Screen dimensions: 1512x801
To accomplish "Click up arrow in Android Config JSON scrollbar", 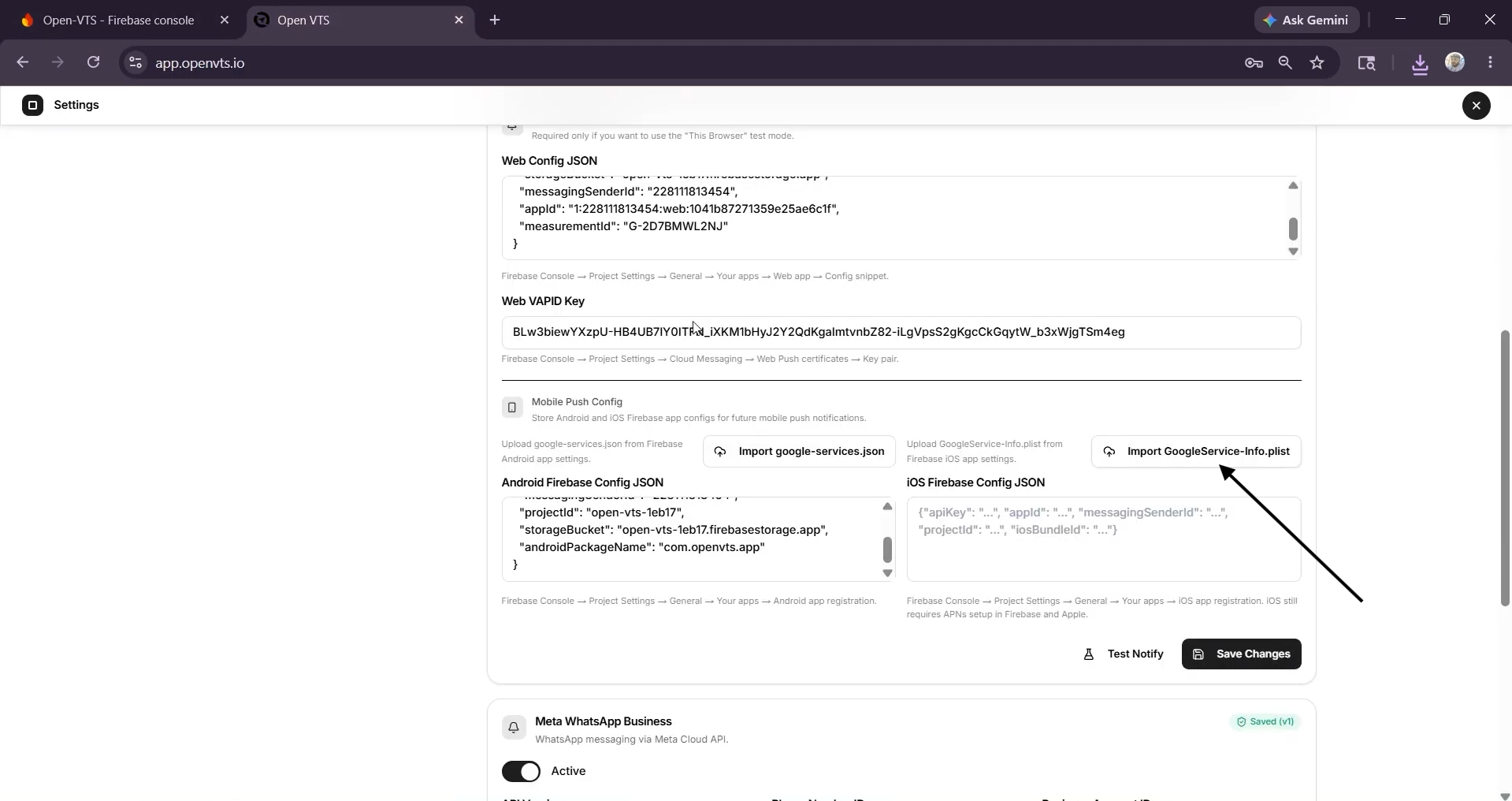I will tap(887, 506).
